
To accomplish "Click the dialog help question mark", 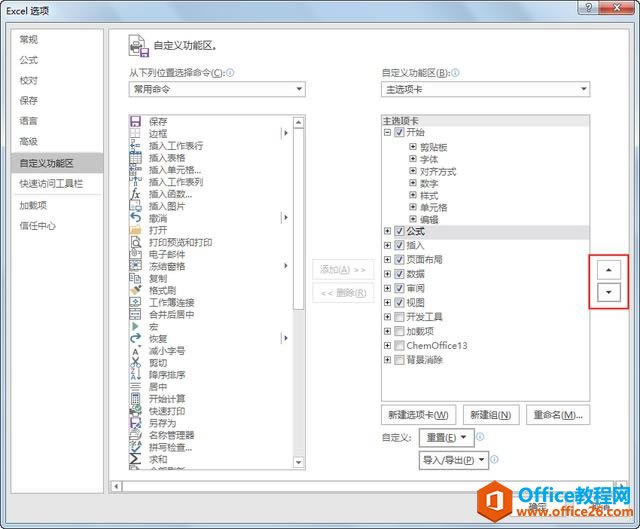I will tap(589, 7).
